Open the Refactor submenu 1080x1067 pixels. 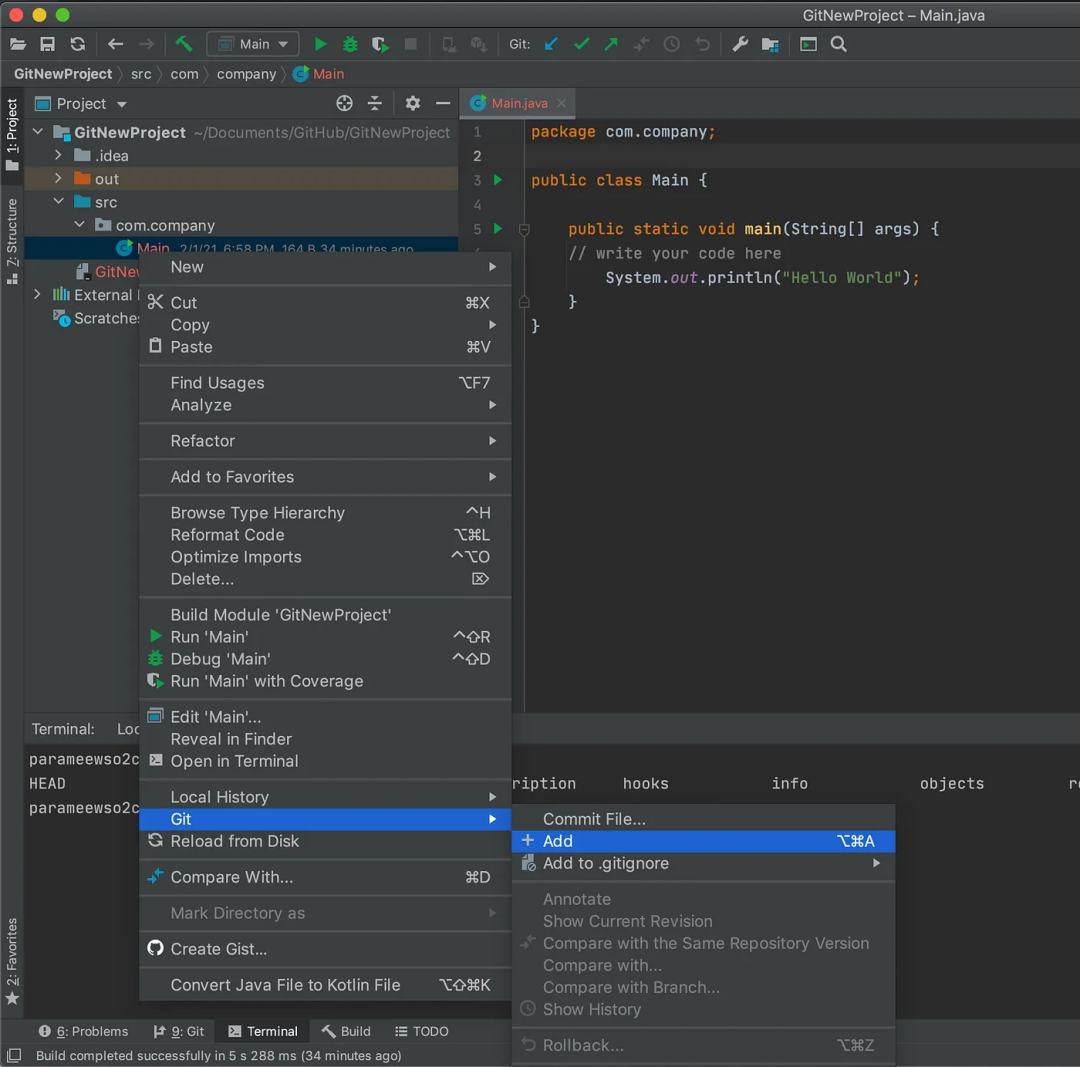pos(325,441)
